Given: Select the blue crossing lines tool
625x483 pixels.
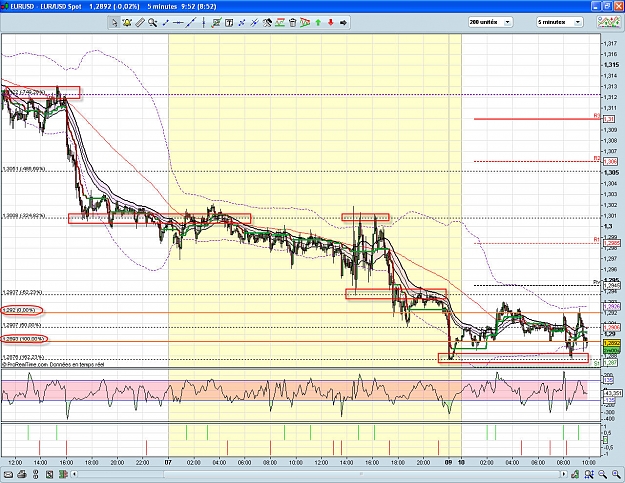Looking at the screenshot, I should 242,23.
